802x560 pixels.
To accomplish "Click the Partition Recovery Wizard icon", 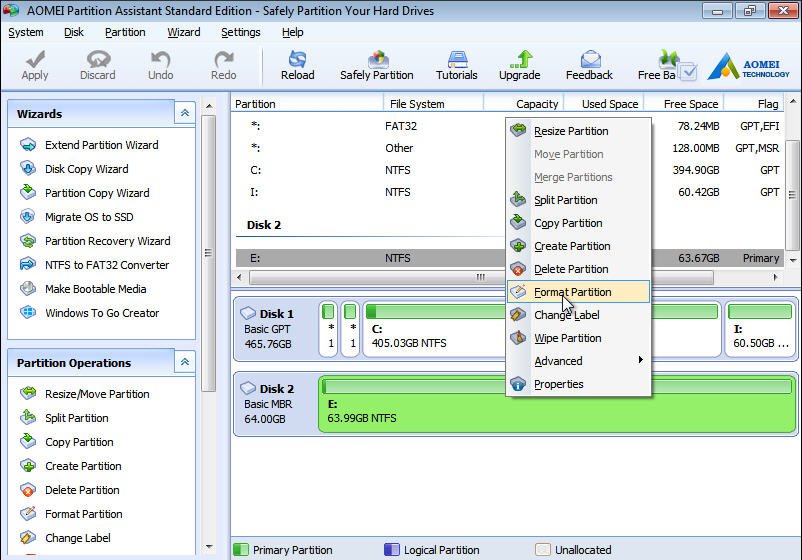I will point(28,241).
